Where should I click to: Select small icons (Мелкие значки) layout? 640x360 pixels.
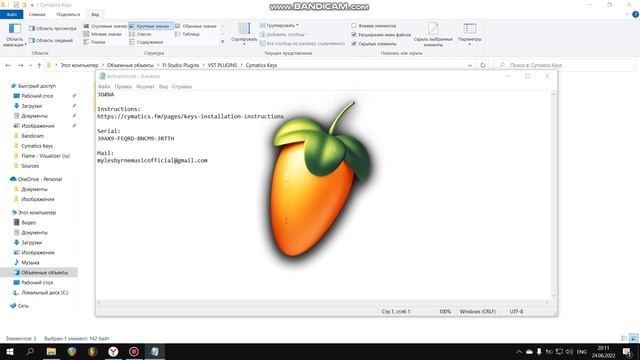[103, 34]
